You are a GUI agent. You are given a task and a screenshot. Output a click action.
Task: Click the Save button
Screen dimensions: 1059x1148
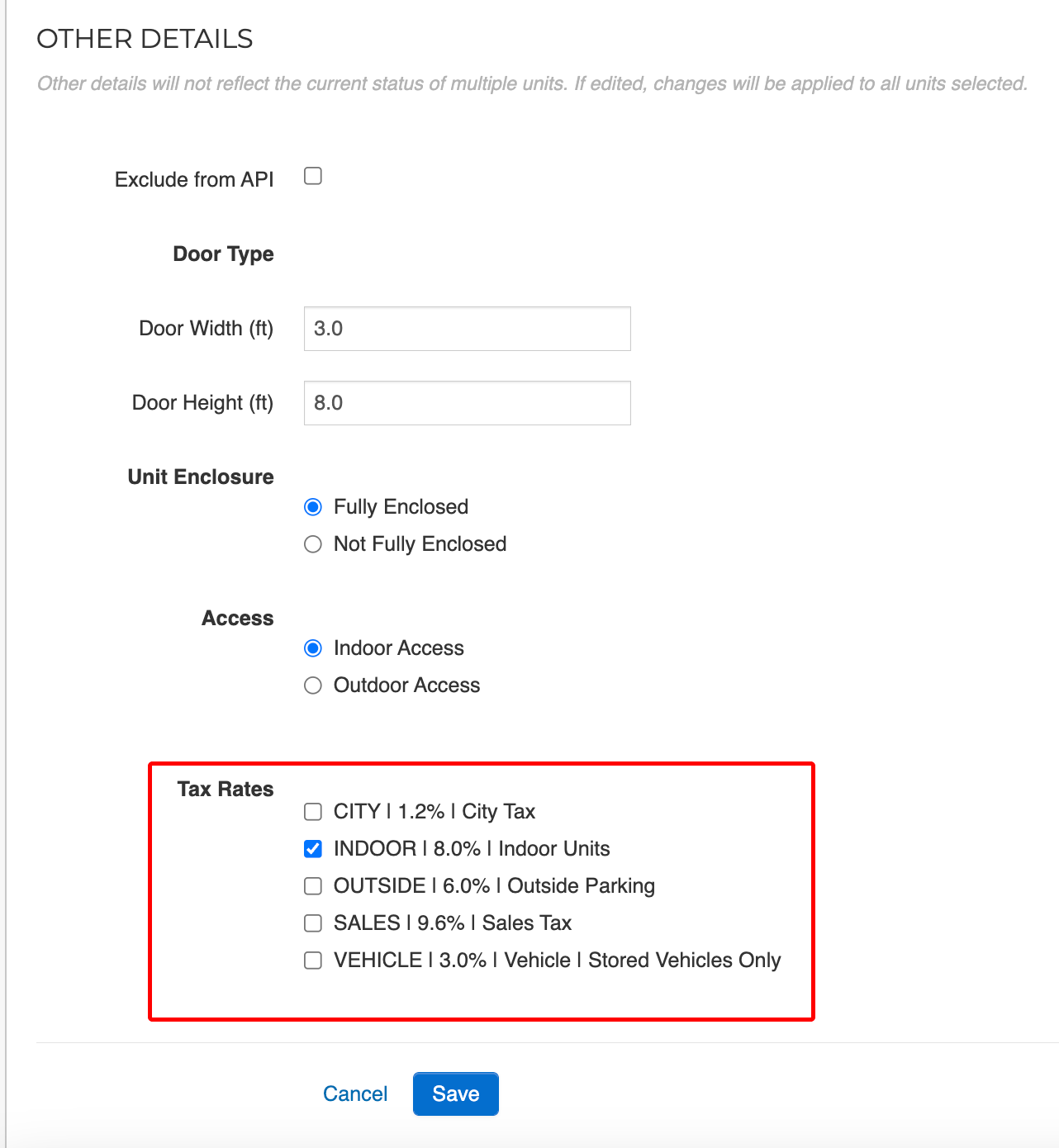[x=456, y=1093]
